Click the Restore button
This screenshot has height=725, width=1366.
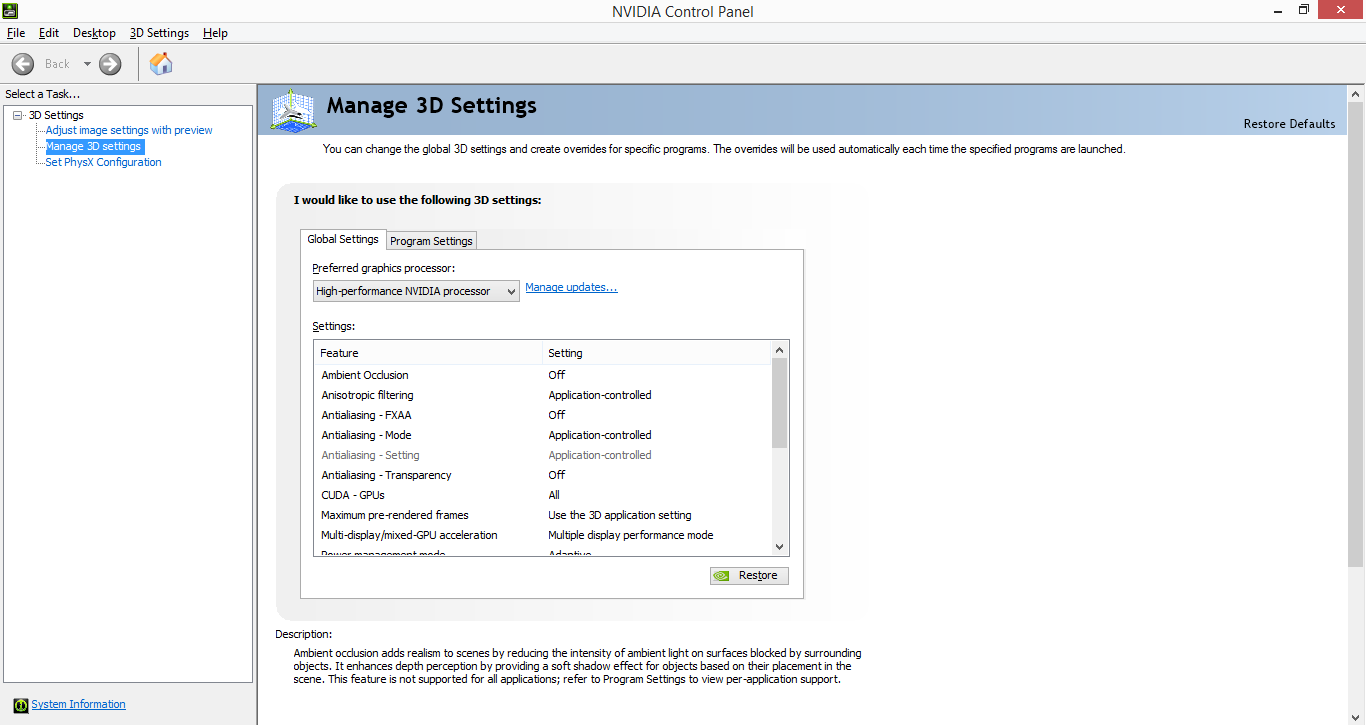(x=749, y=576)
